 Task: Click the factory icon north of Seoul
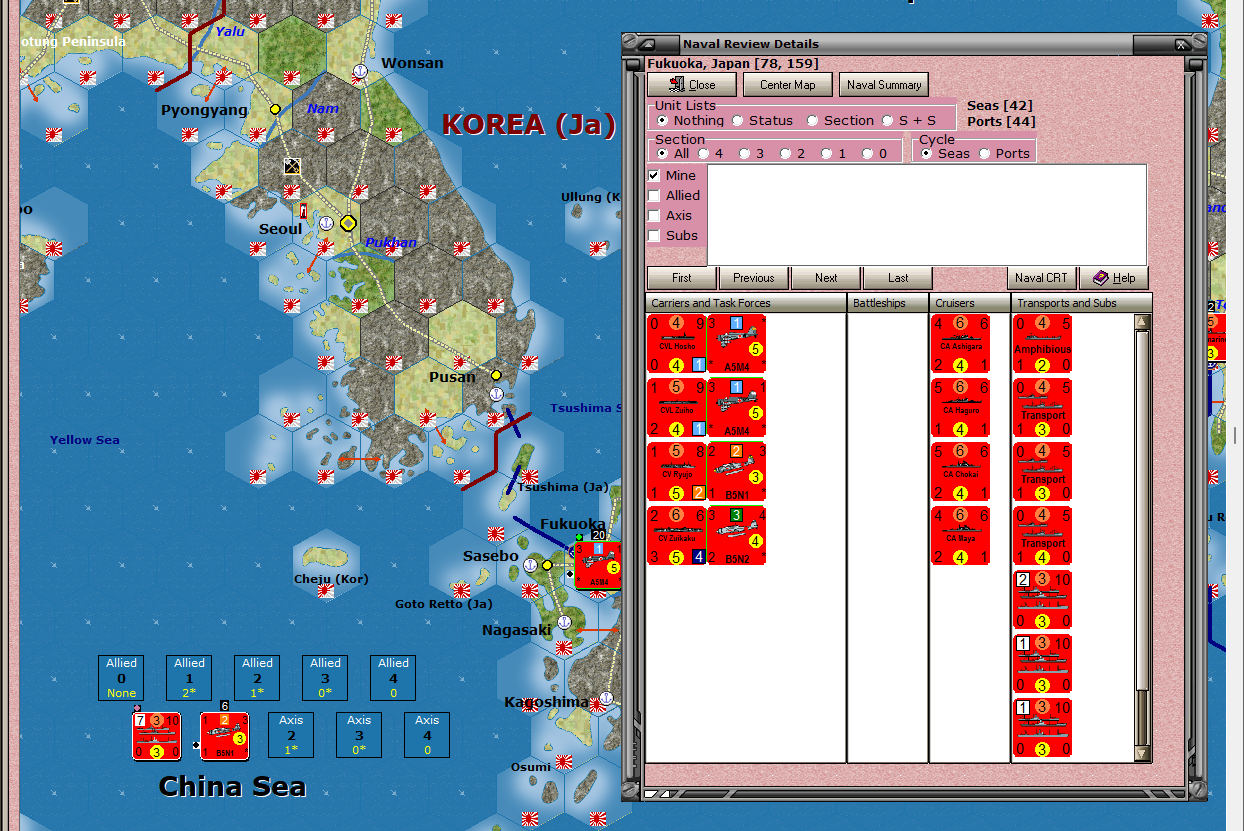pyautogui.click(x=291, y=166)
